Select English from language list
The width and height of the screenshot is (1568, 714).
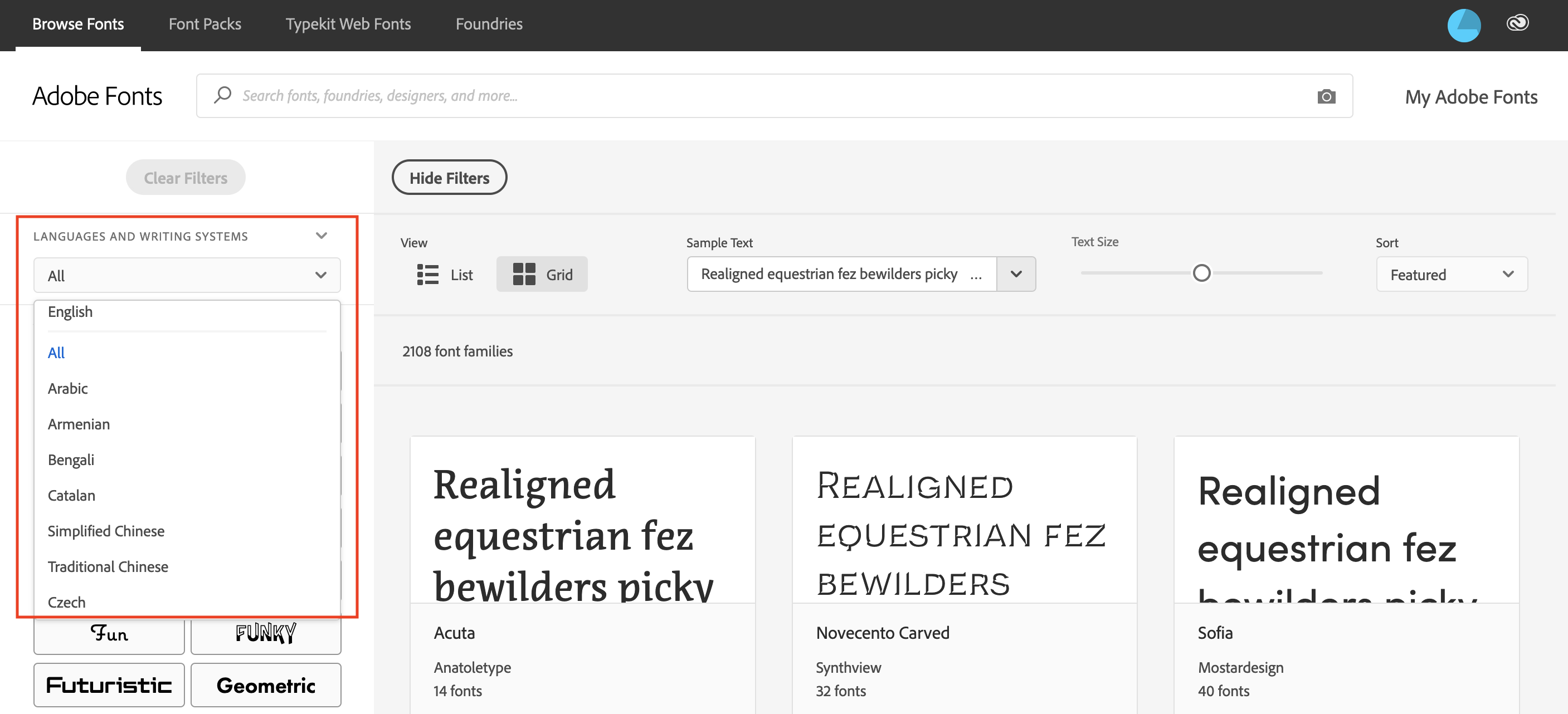click(70, 312)
